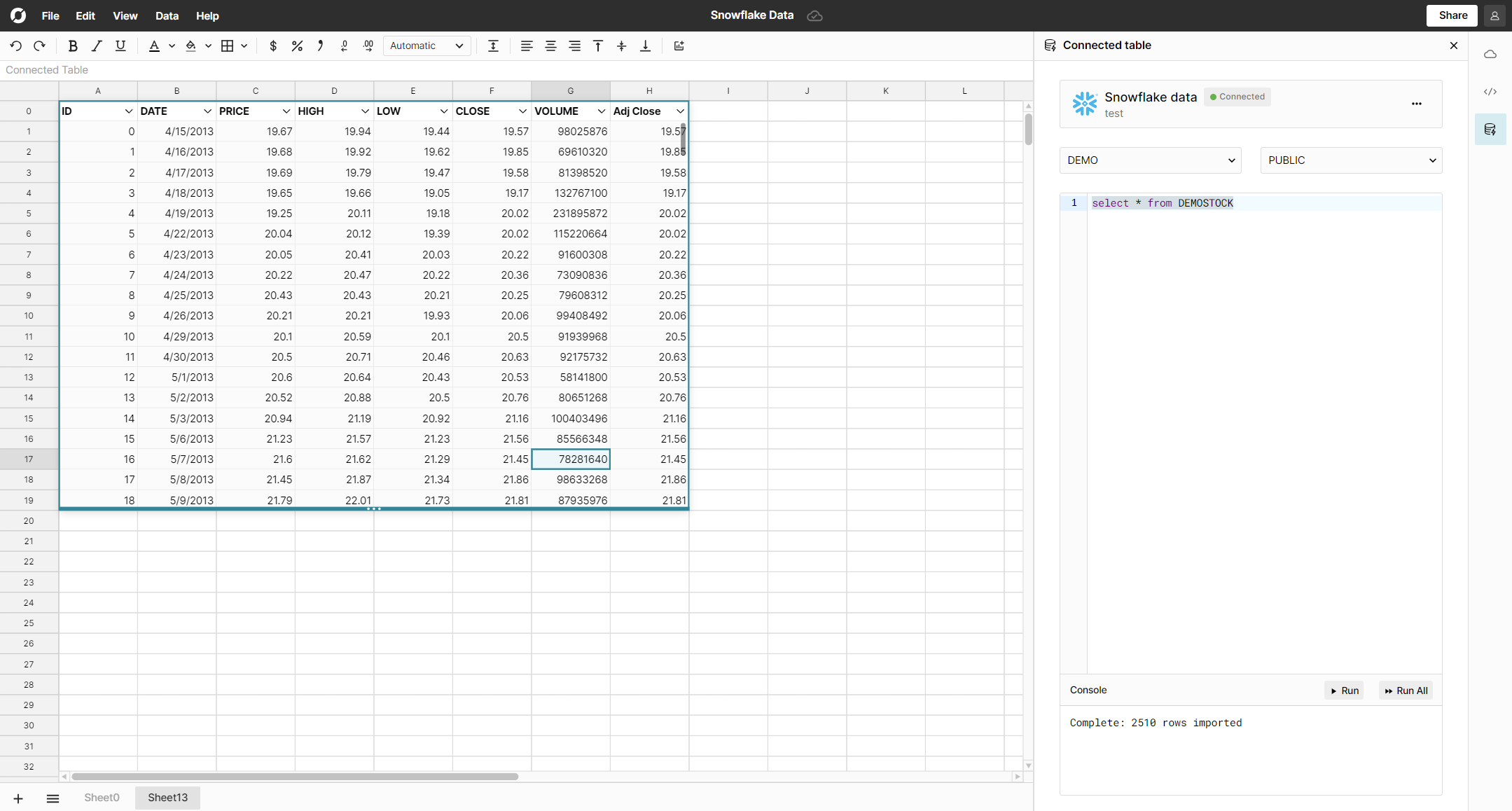
Task: Switch to the Sheet0 tab
Action: pos(102,798)
